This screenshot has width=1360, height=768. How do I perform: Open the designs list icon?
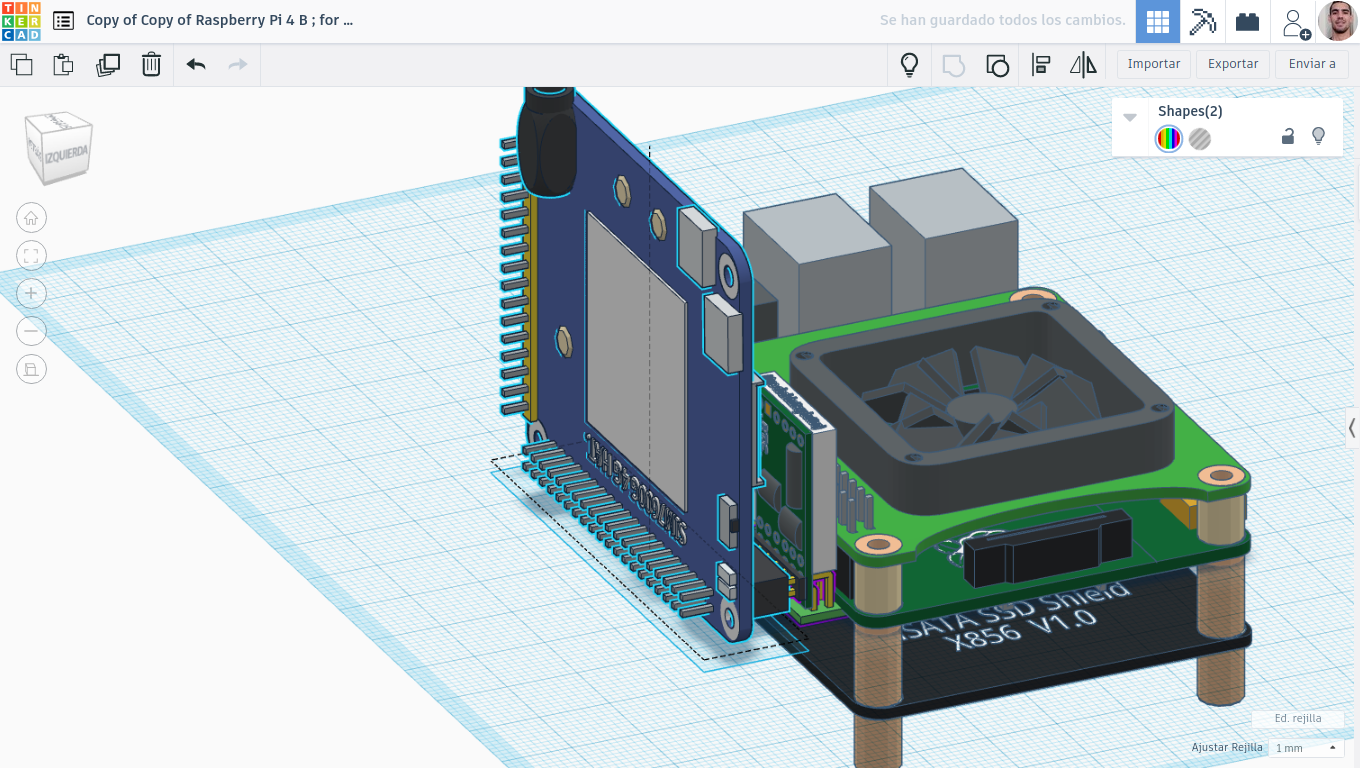click(x=63, y=21)
